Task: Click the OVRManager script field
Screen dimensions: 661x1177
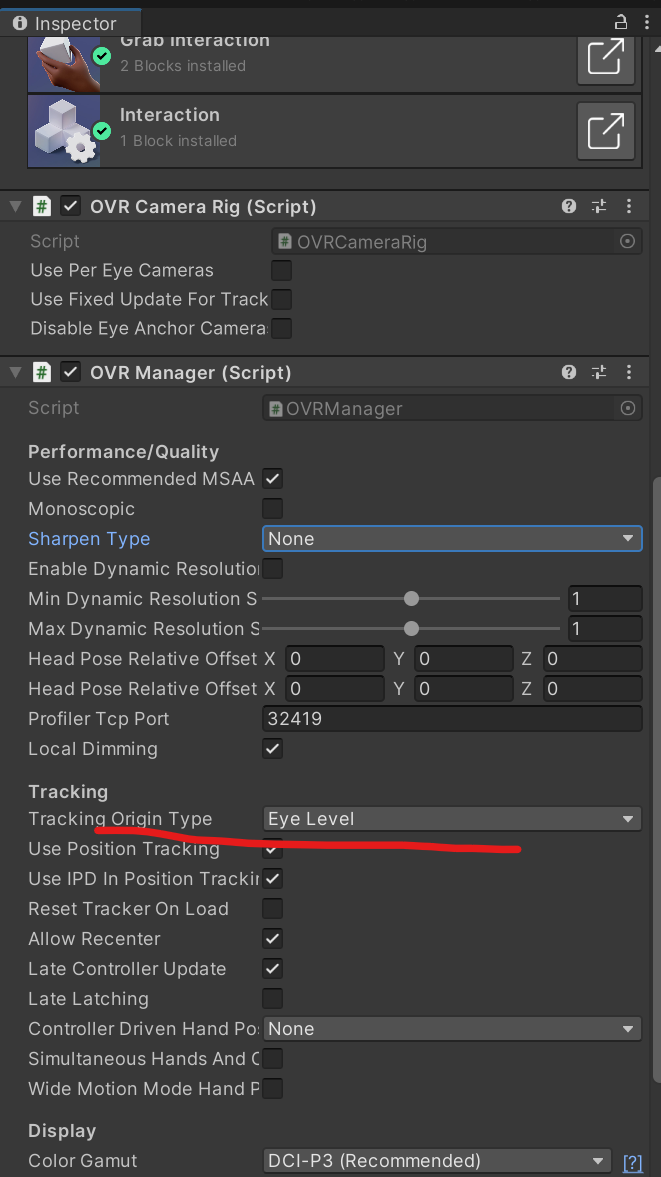Action: [452, 408]
